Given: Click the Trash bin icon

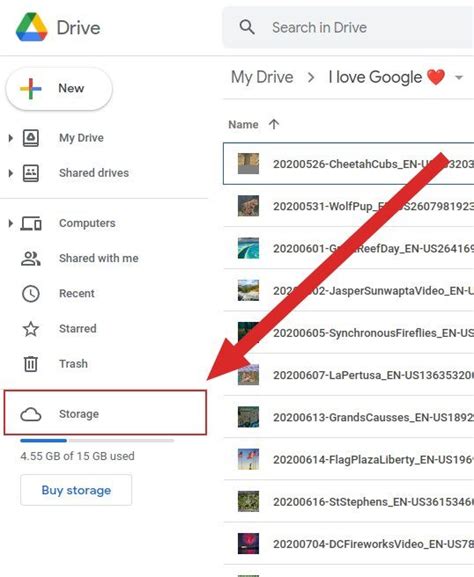Looking at the screenshot, I should tap(31, 364).
